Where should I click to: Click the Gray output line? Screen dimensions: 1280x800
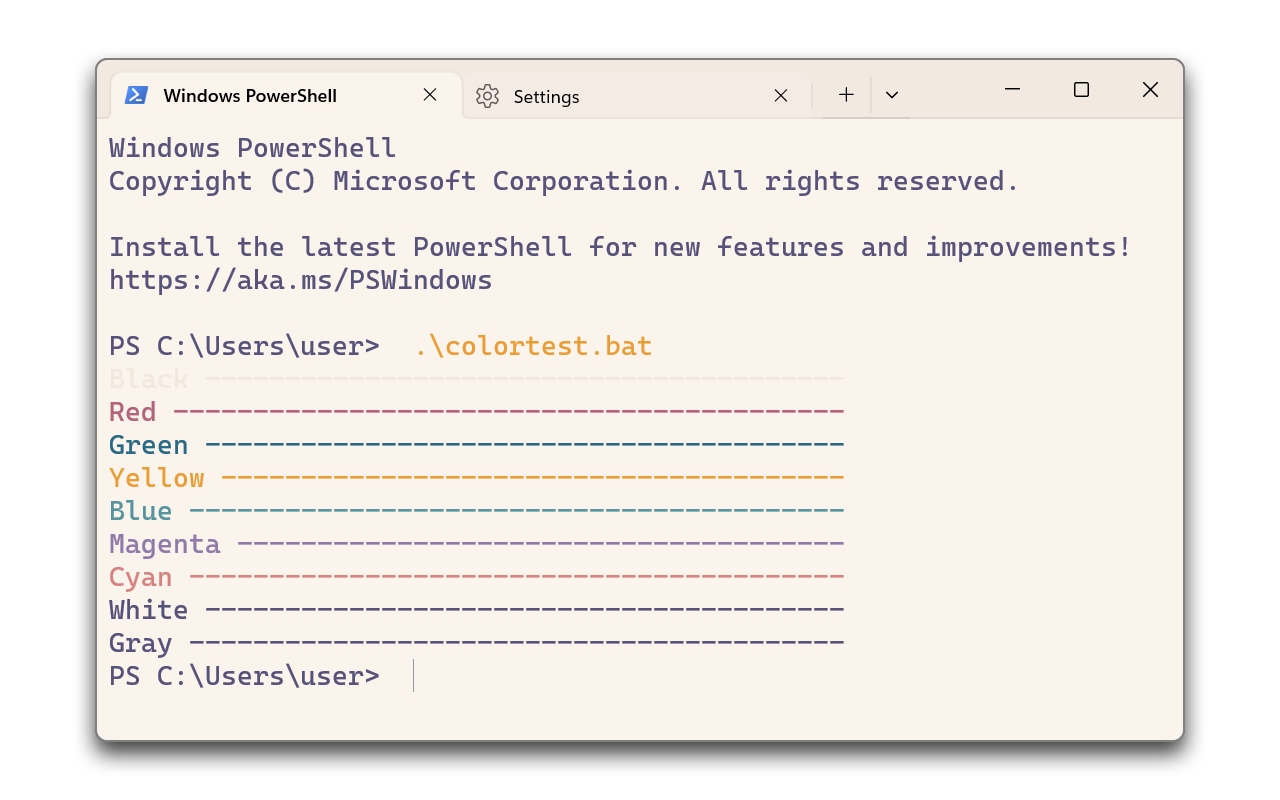[477, 643]
